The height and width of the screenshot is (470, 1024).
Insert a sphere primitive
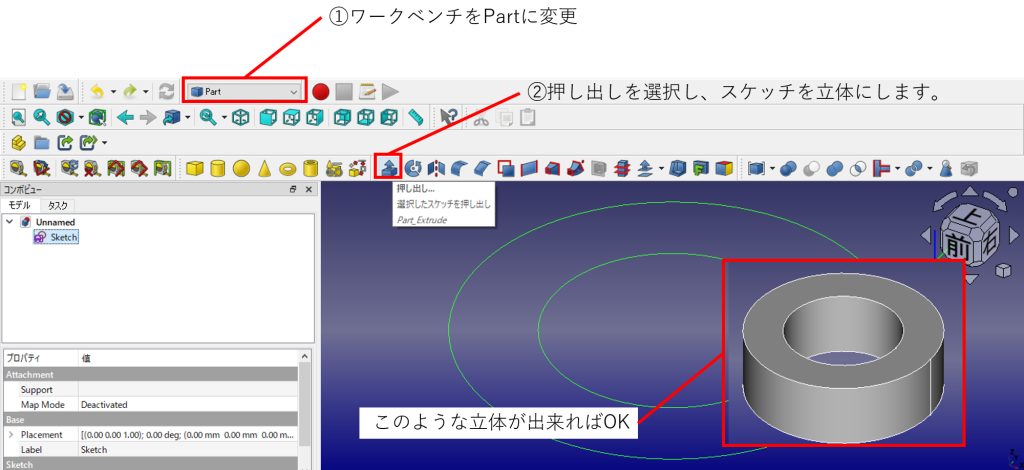(241, 168)
